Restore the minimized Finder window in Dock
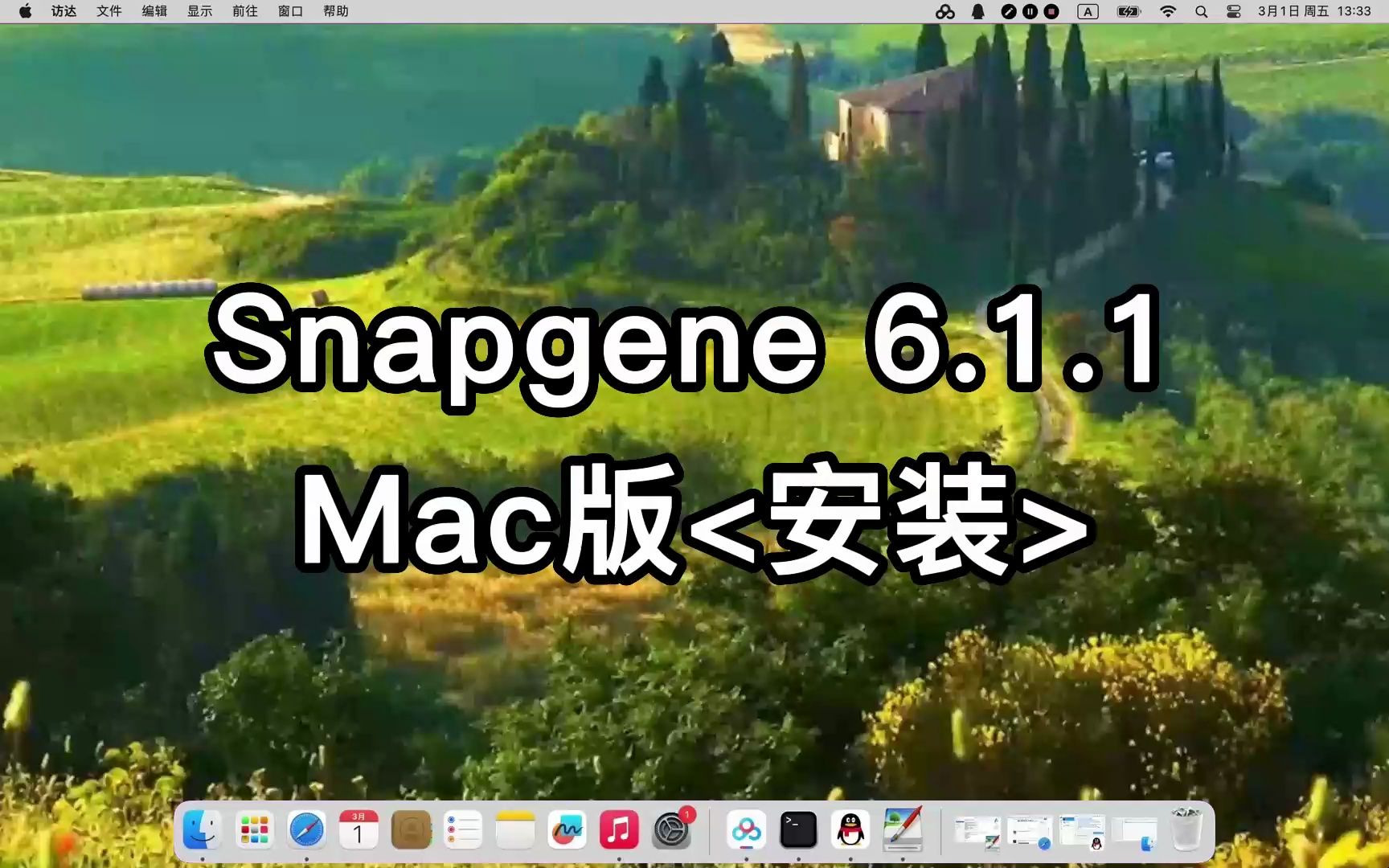This screenshot has width=1389, height=868. [1133, 833]
